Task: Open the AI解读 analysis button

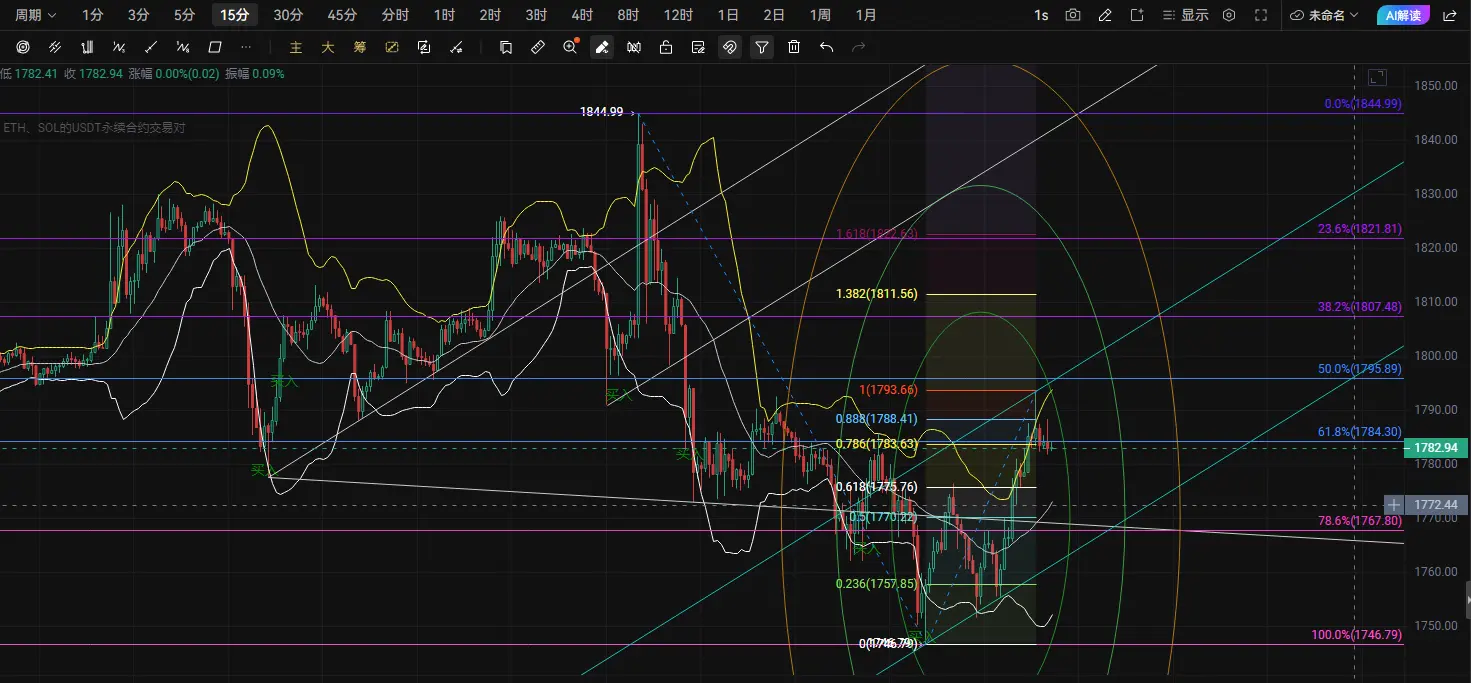Action: 1404,15
